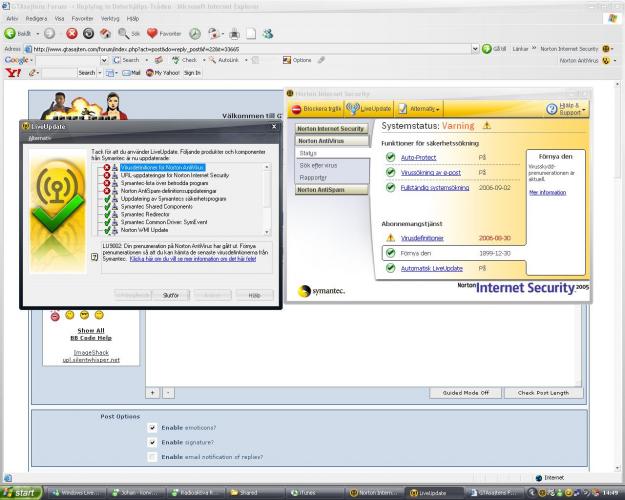This screenshot has height=500, width=625.
Task: Click the Windows Start button
Action: tap(24, 492)
